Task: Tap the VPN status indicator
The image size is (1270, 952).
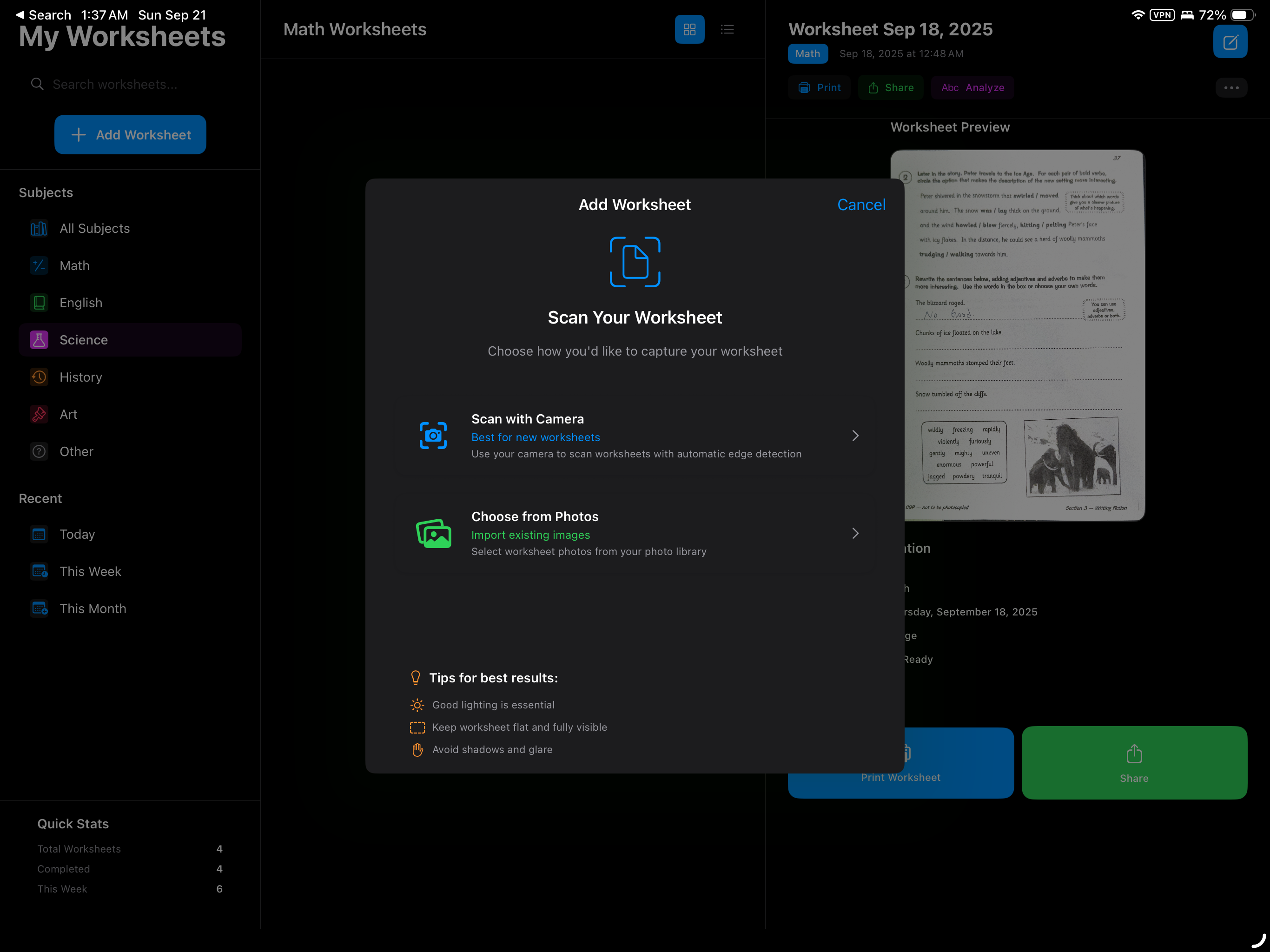Action: click(1162, 15)
